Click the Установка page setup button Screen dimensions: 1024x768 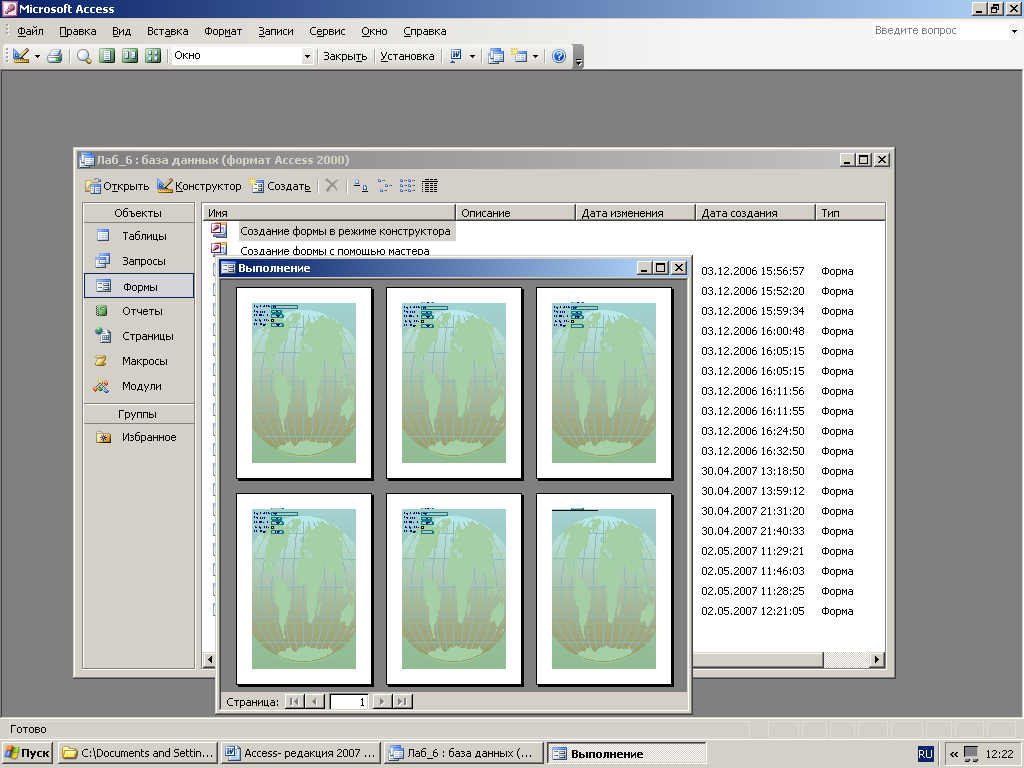click(x=407, y=56)
